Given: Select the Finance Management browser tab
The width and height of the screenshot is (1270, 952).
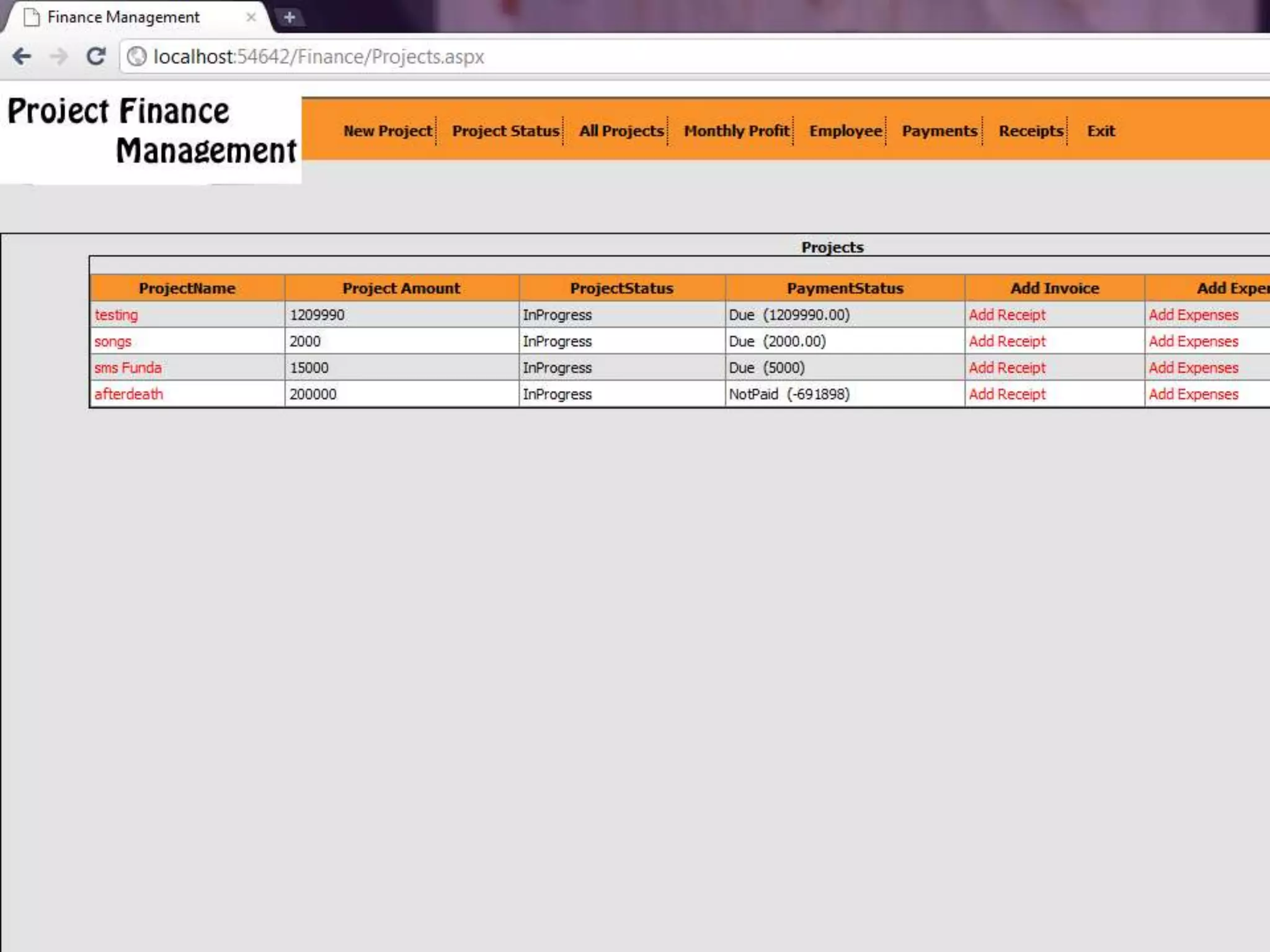Looking at the screenshot, I should 124,17.
